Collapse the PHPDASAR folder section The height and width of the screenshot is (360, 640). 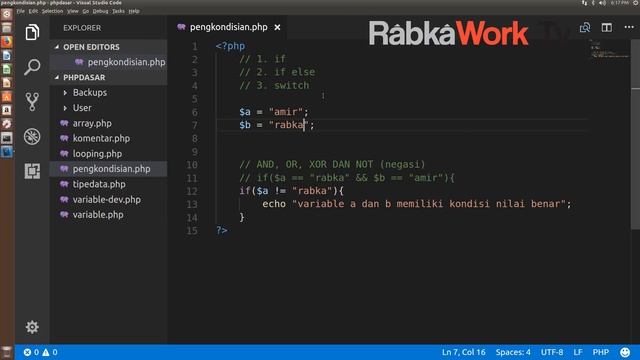pos(57,78)
